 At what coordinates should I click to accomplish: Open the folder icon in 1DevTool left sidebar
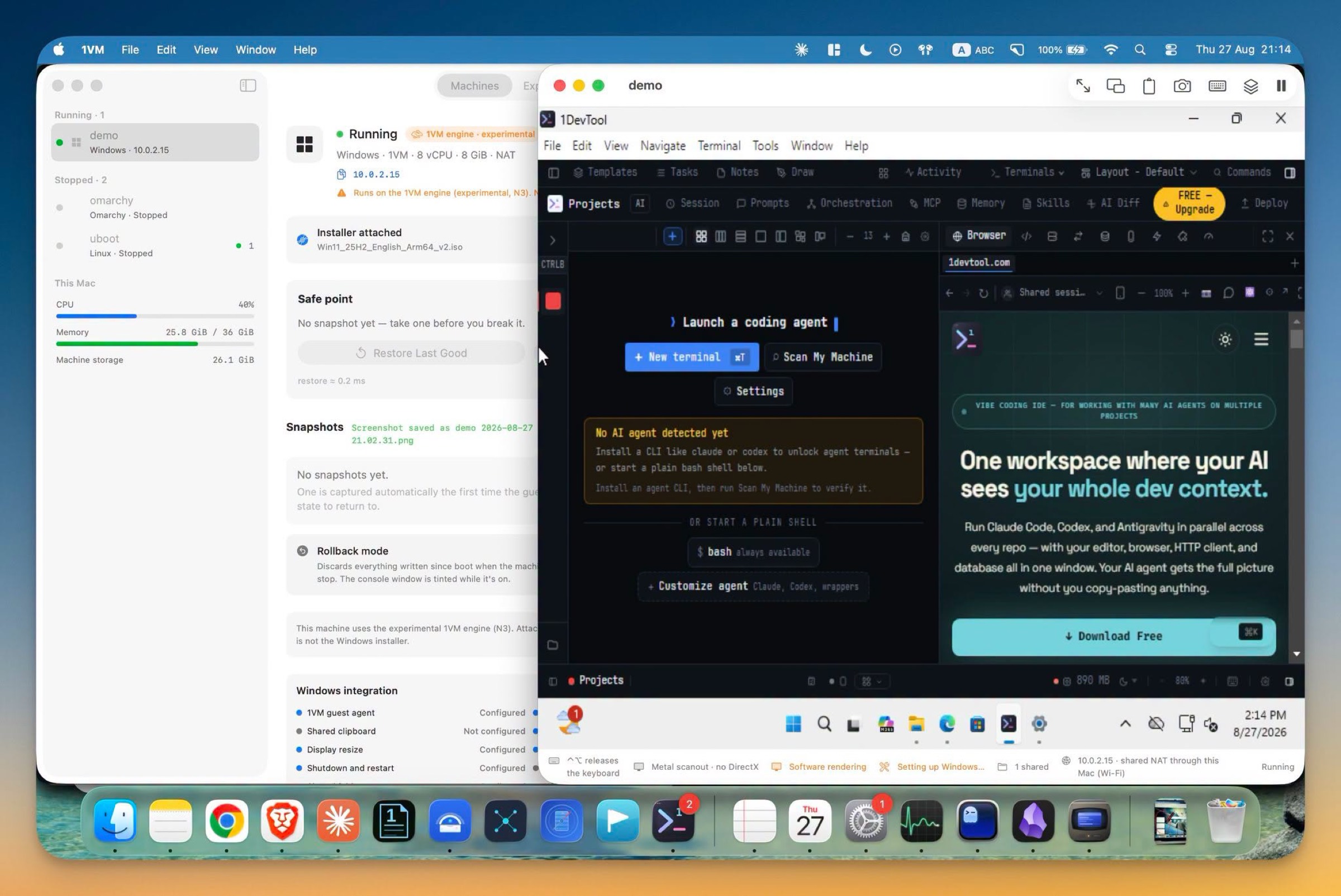(553, 645)
